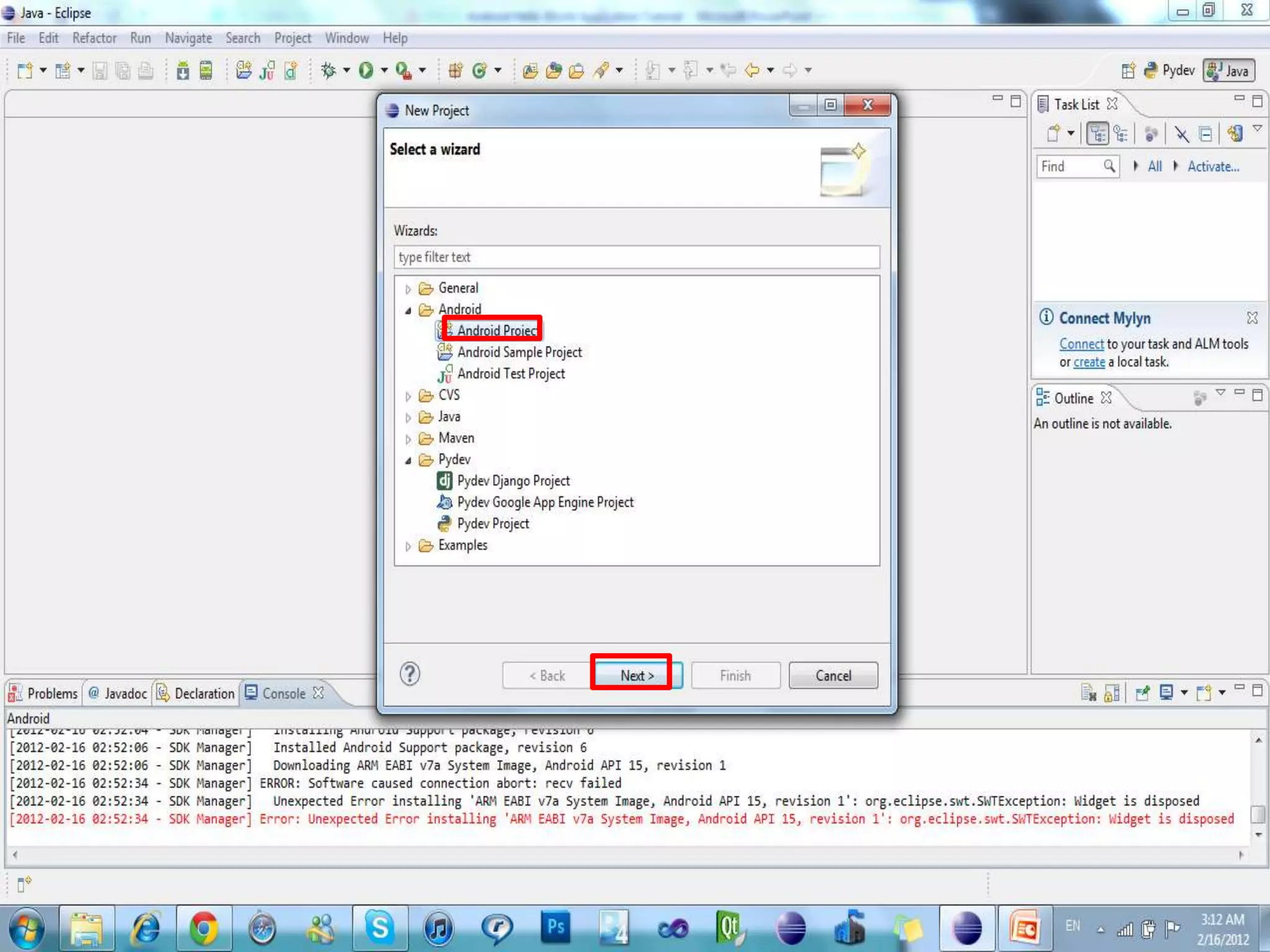Open the Refactor menu
1270x952 pixels.
coord(94,38)
